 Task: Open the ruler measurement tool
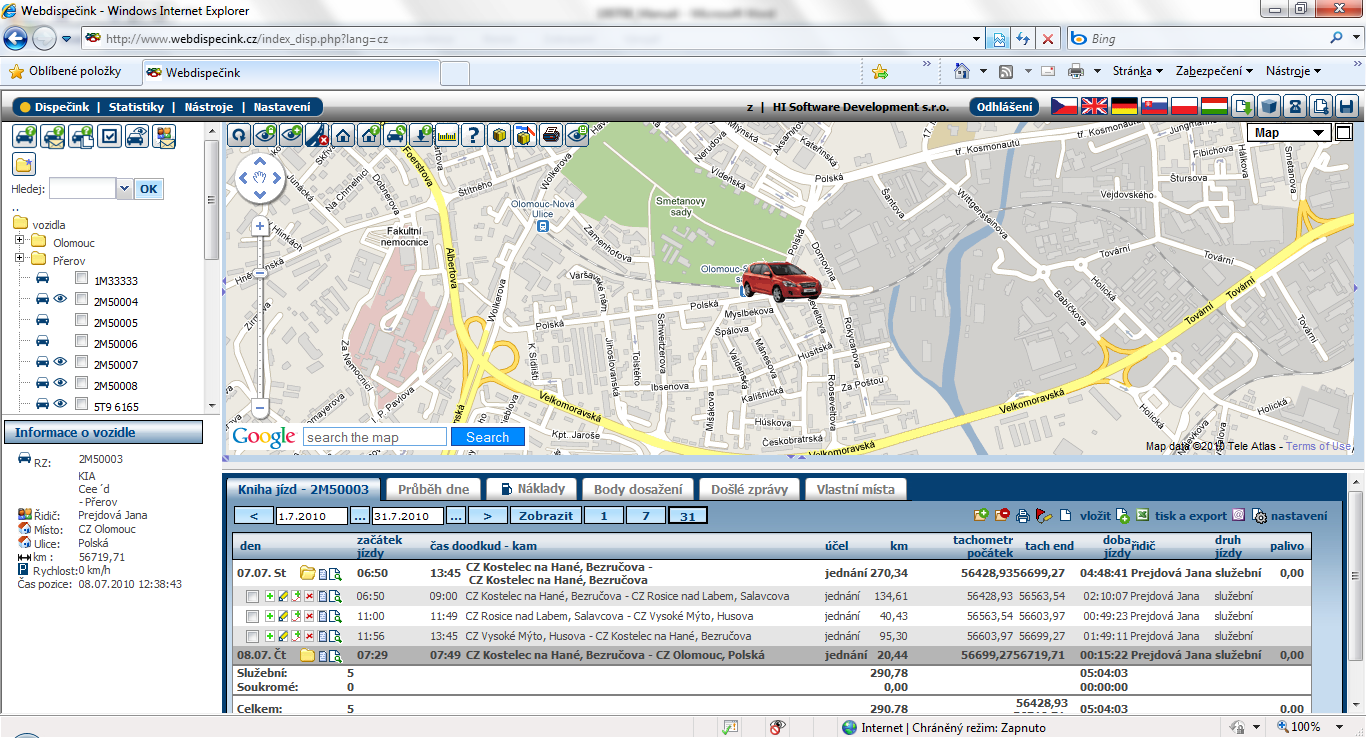[447, 135]
